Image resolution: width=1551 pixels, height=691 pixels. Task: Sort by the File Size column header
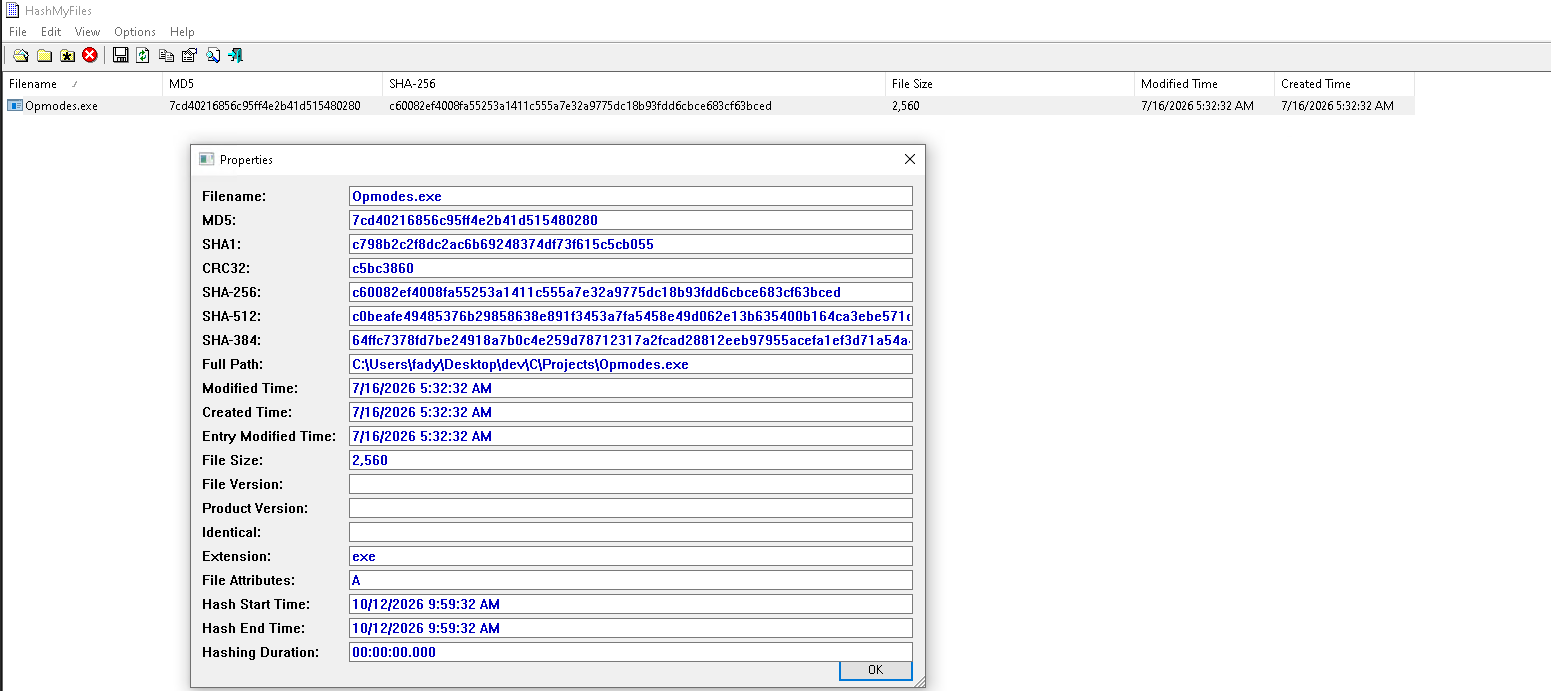click(x=1010, y=84)
